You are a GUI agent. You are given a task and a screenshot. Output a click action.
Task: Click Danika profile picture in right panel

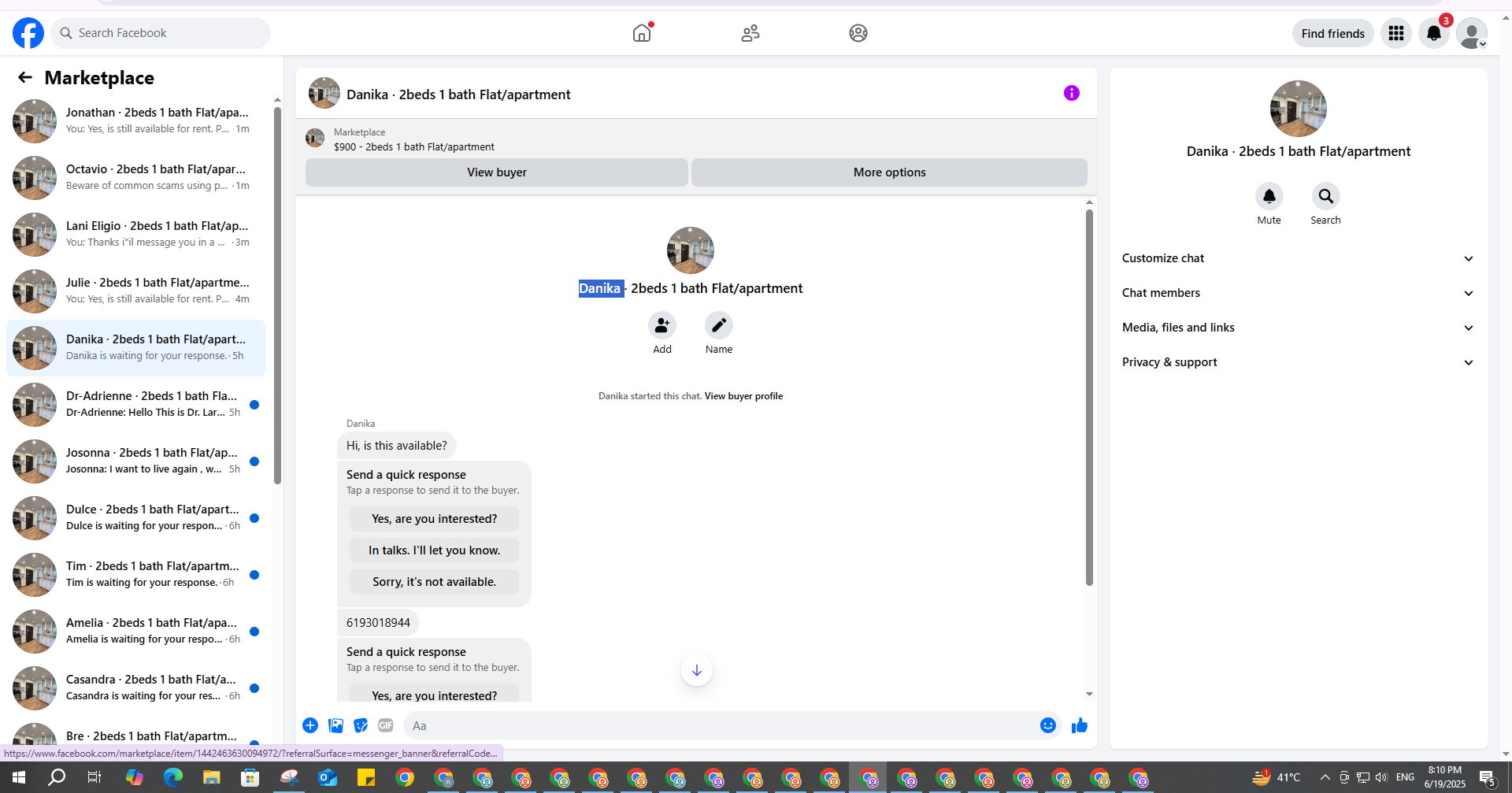click(1298, 109)
